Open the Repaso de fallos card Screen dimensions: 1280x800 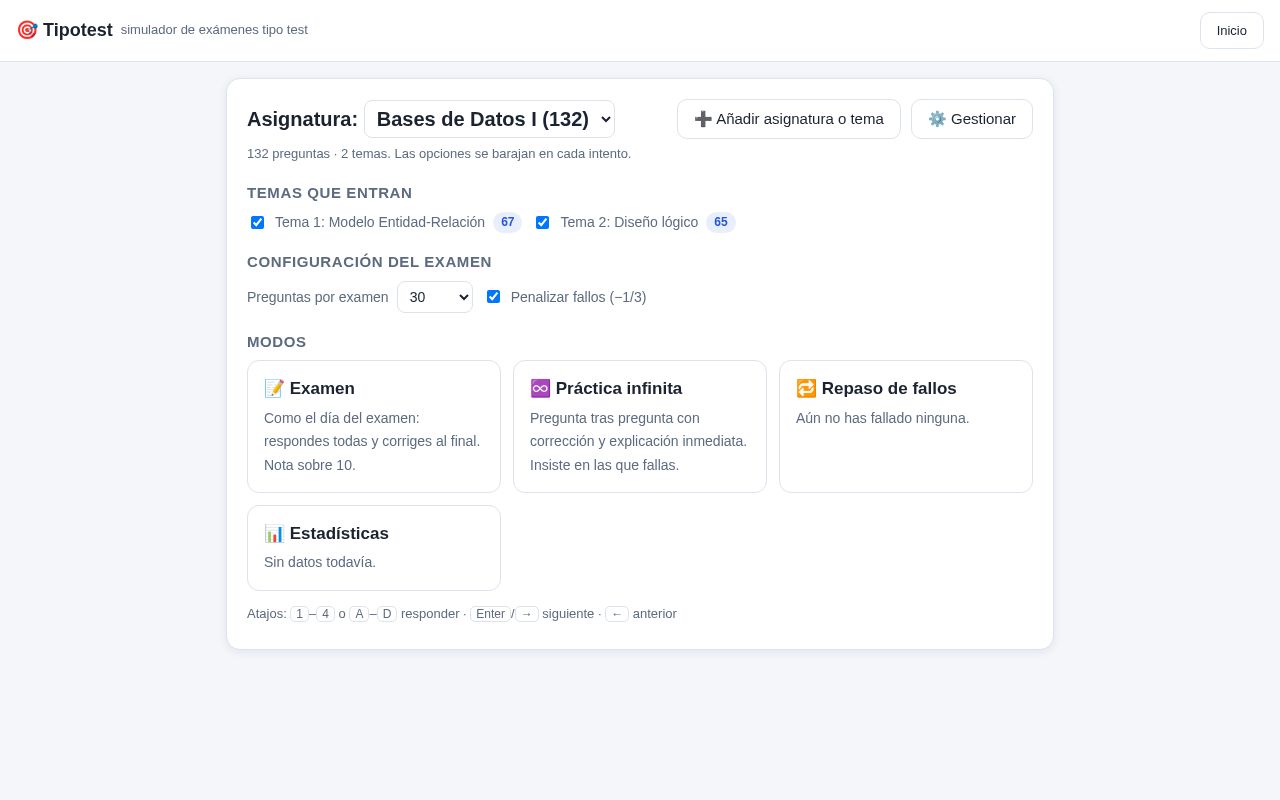pos(906,426)
